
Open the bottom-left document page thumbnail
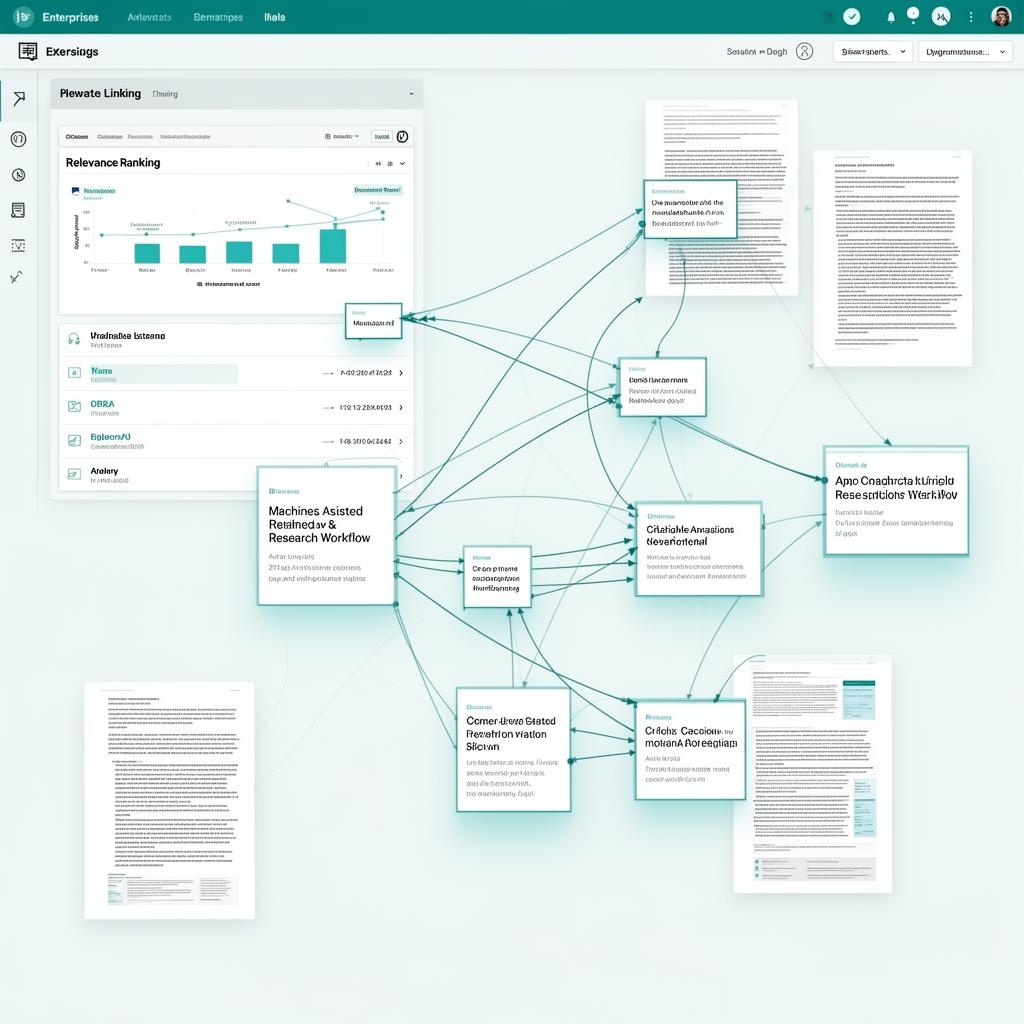click(169, 801)
